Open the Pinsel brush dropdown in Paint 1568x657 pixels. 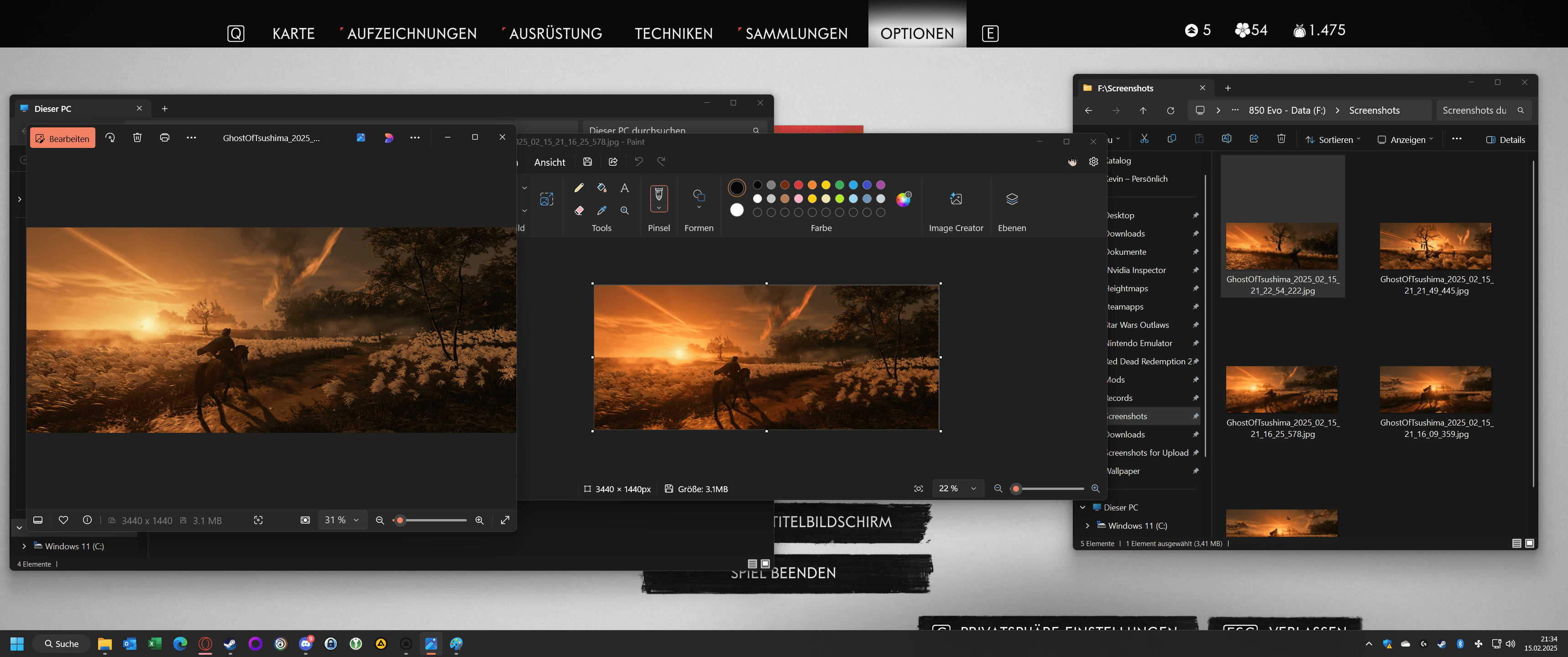point(659,208)
